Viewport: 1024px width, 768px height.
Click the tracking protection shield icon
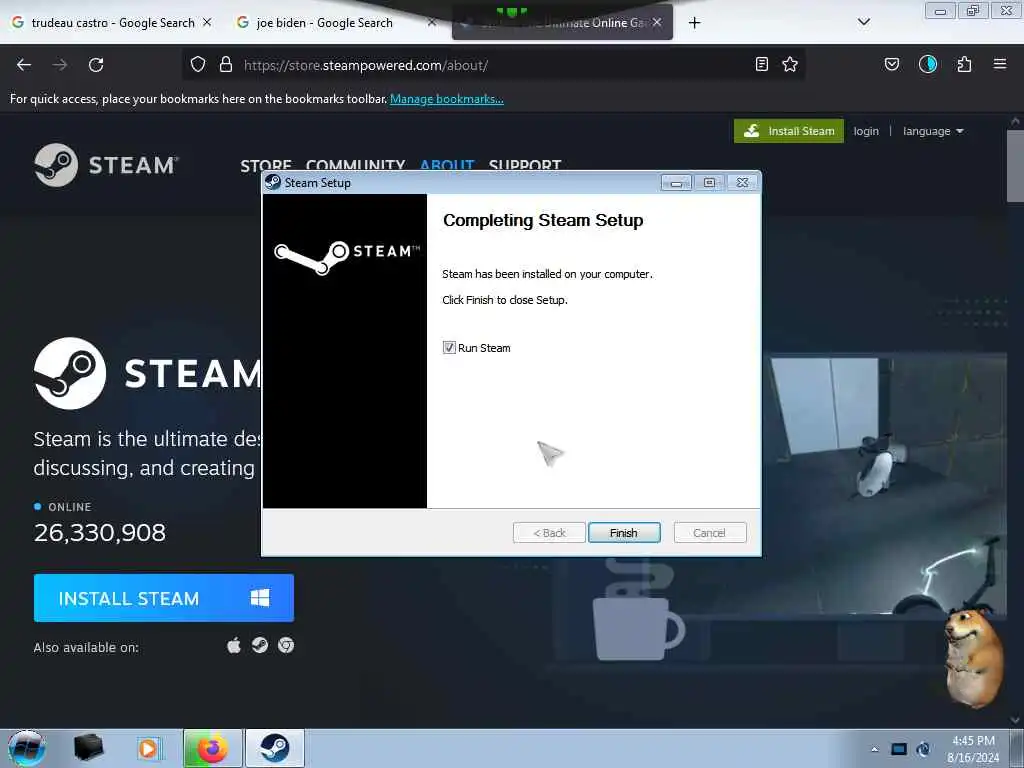point(198,64)
